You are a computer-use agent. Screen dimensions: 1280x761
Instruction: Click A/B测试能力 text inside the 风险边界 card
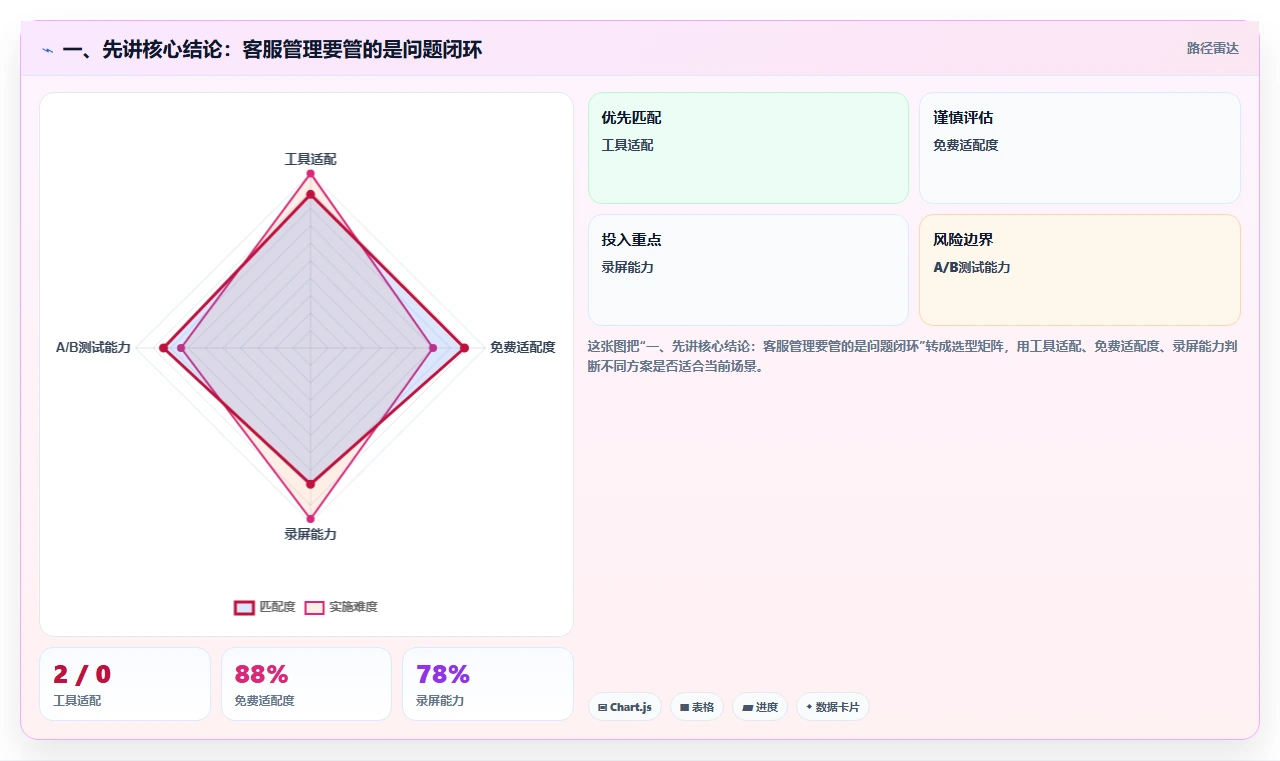tap(972, 267)
